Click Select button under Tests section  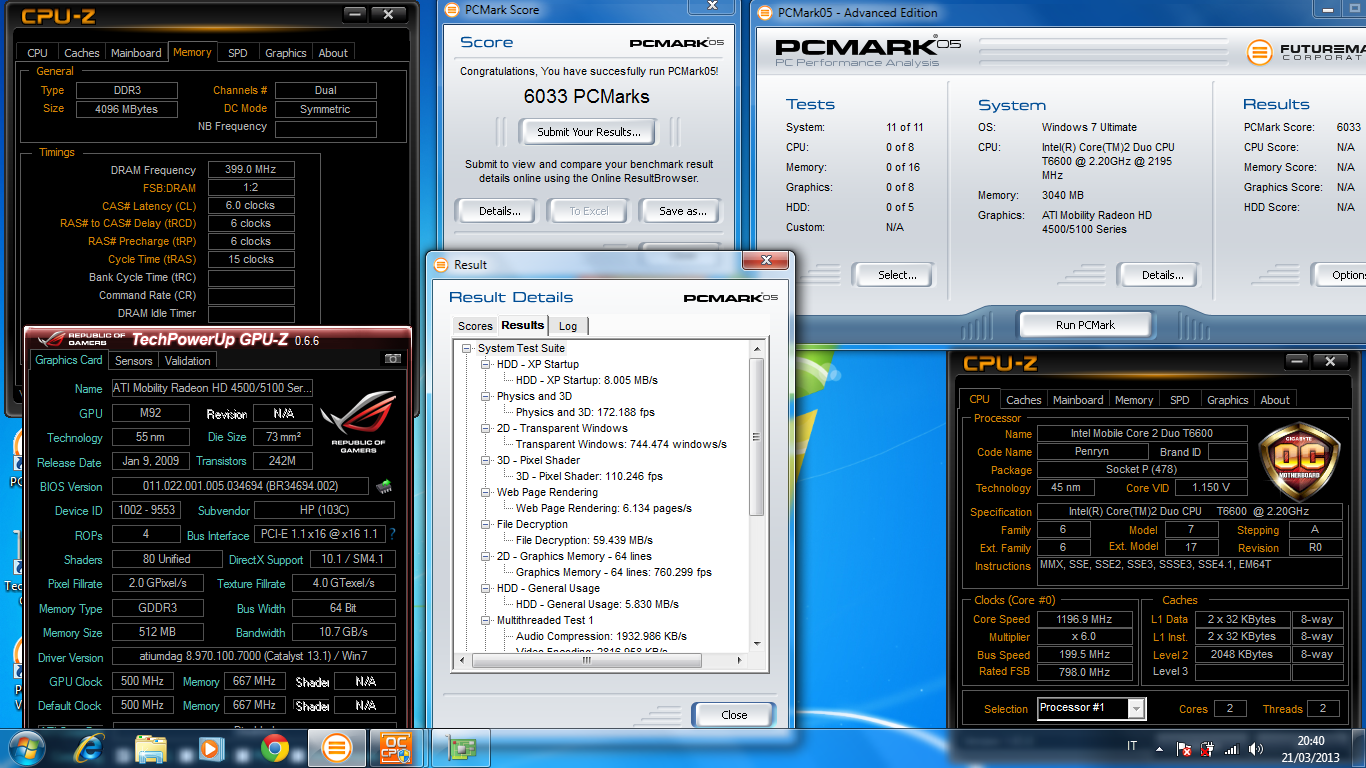[897, 275]
